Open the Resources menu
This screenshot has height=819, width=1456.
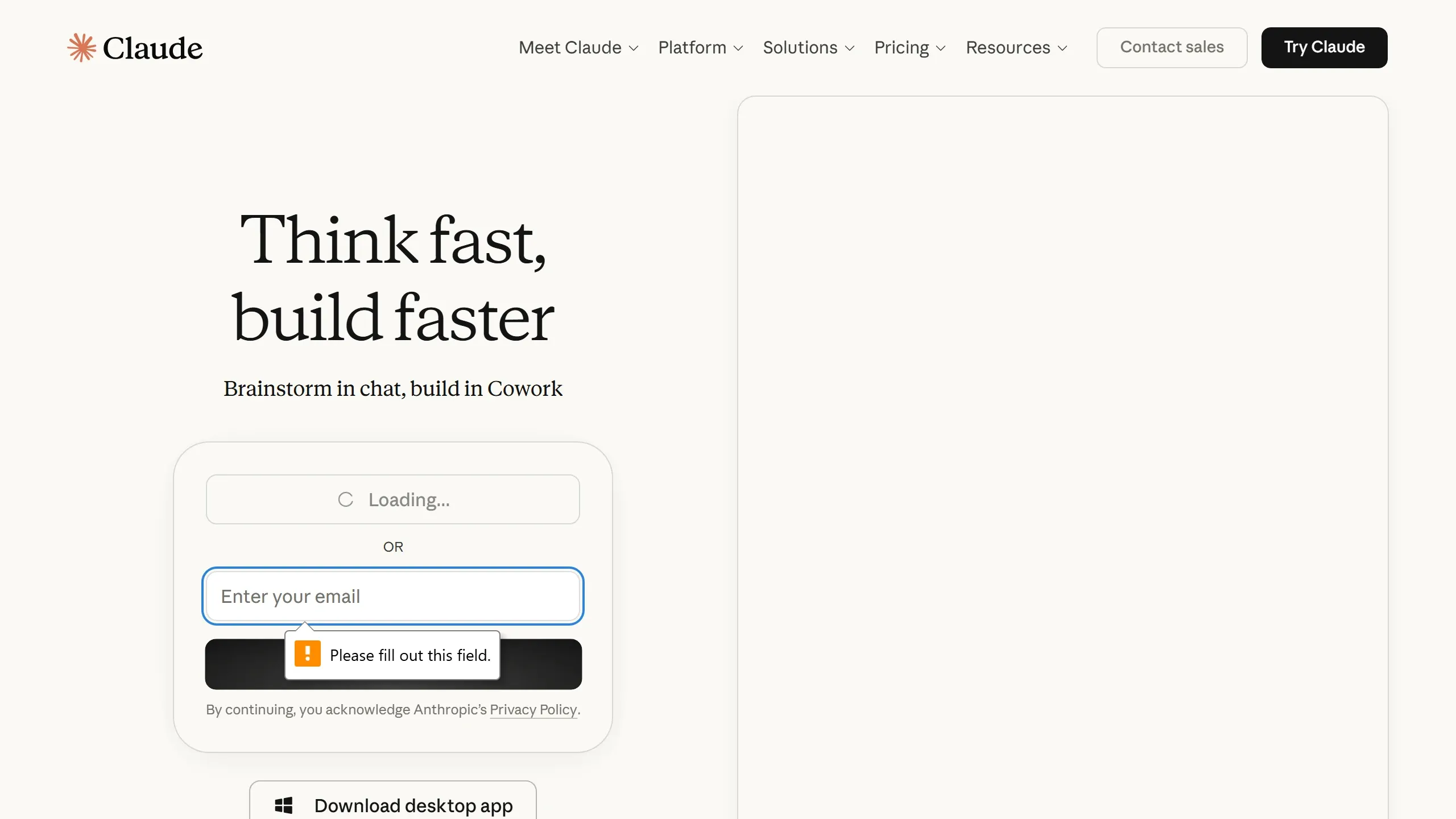click(x=1017, y=47)
